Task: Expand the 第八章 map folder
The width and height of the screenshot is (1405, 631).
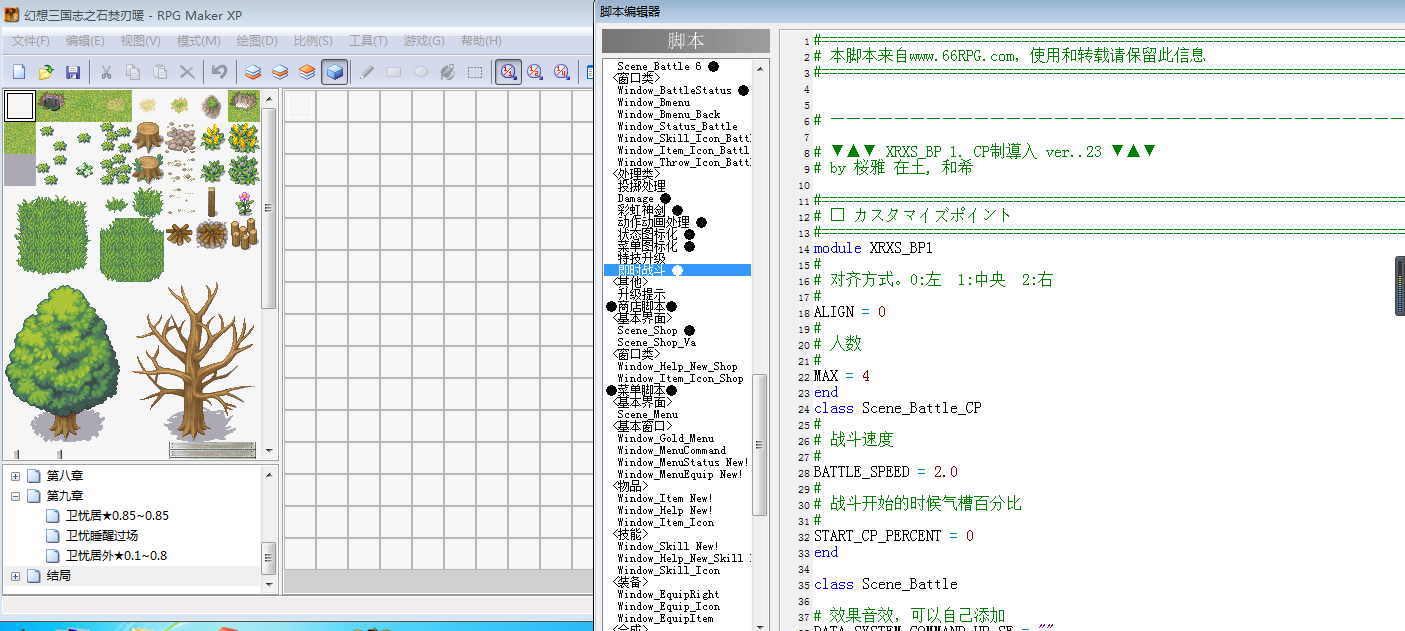Action: (x=16, y=476)
